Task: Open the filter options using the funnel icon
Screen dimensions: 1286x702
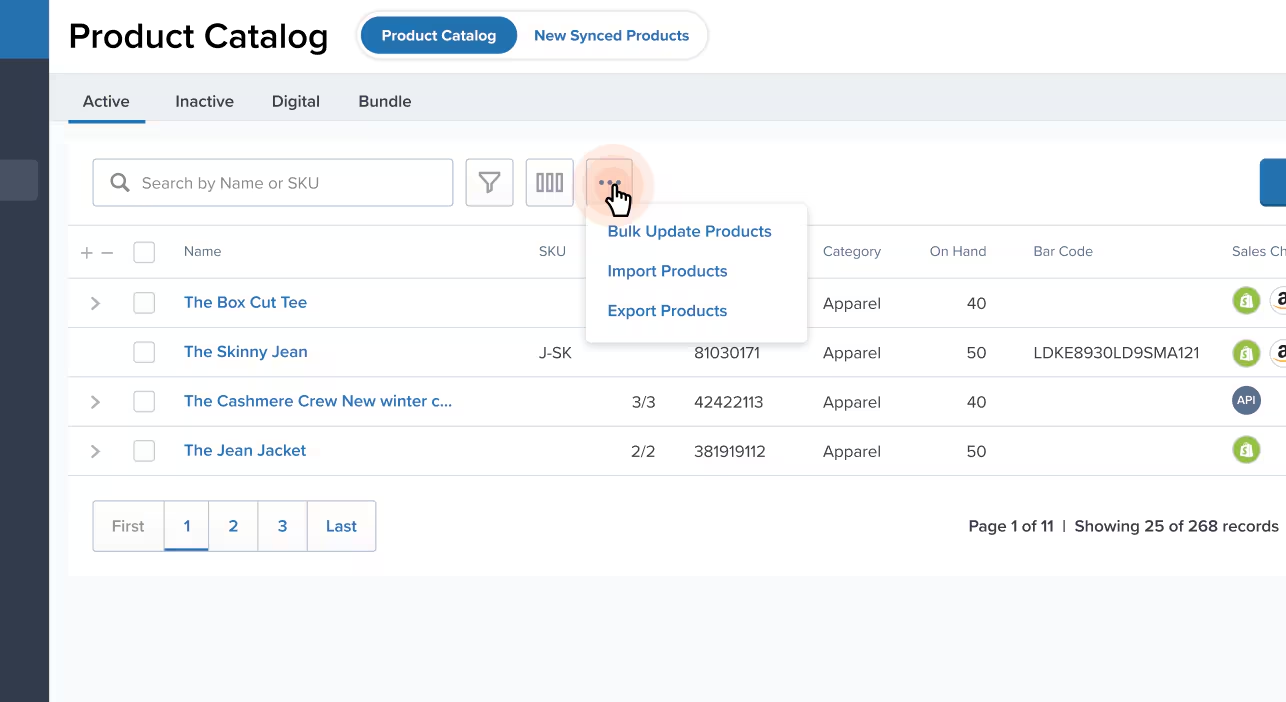Action: (489, 182)
